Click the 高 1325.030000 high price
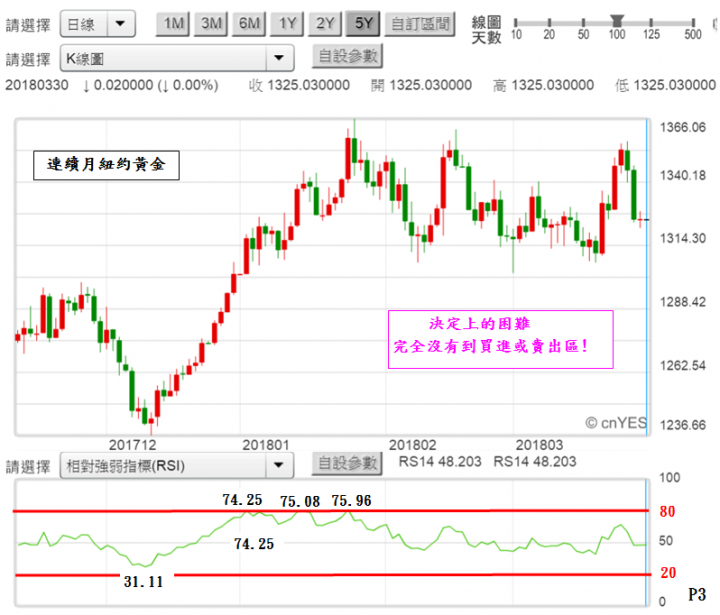This screenshot has height=615, width=720. pos(544,85)
